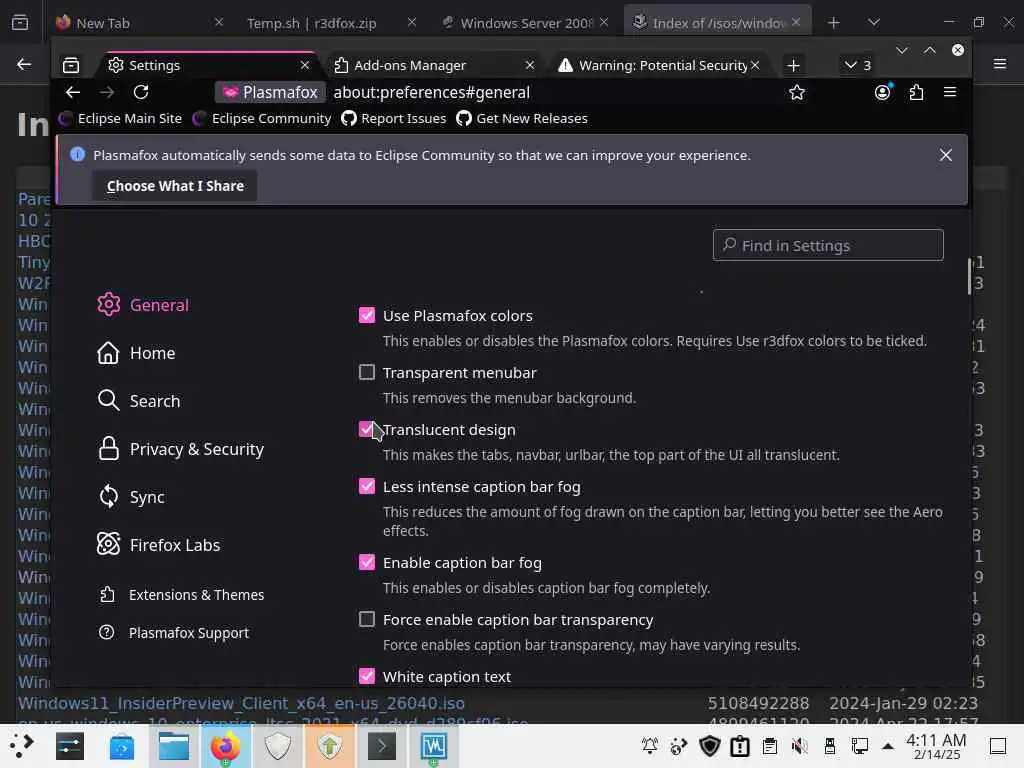Open notifications bell in system tray

pyautogui.click(x=650, y=746)
